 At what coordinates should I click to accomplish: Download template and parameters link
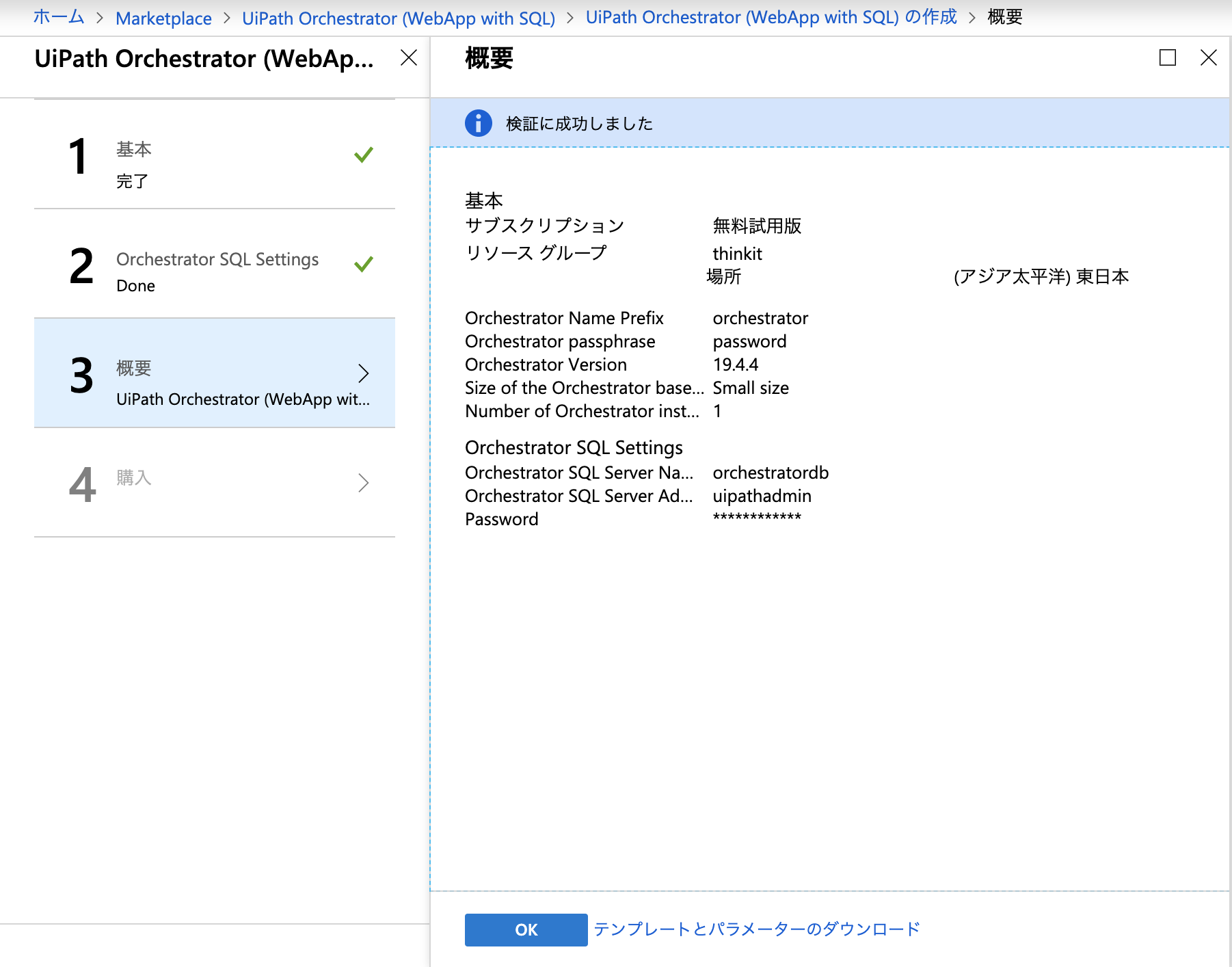757,929
